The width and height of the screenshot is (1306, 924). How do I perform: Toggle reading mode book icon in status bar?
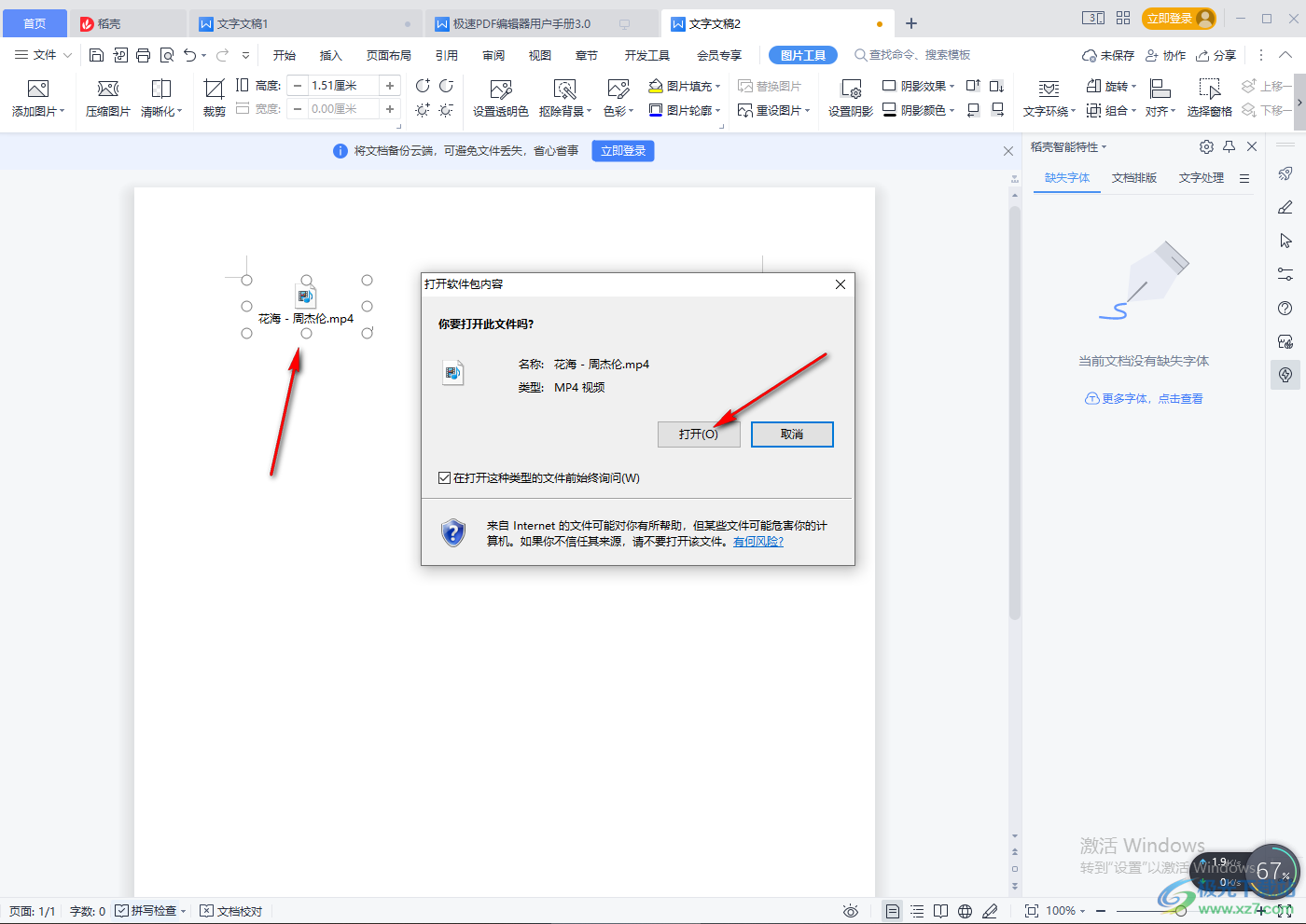[941, 911]
